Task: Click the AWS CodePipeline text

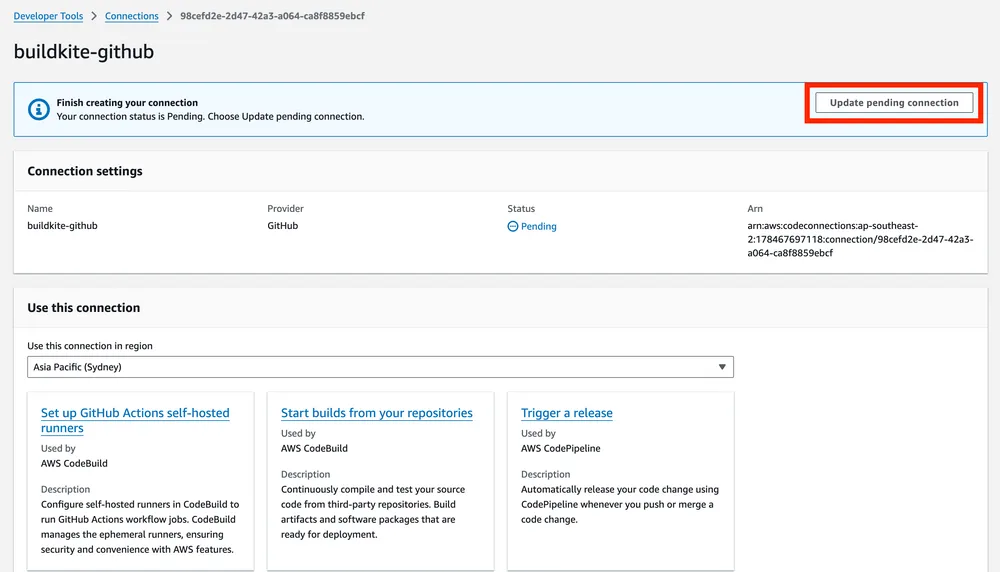Action: pos(561,448)
